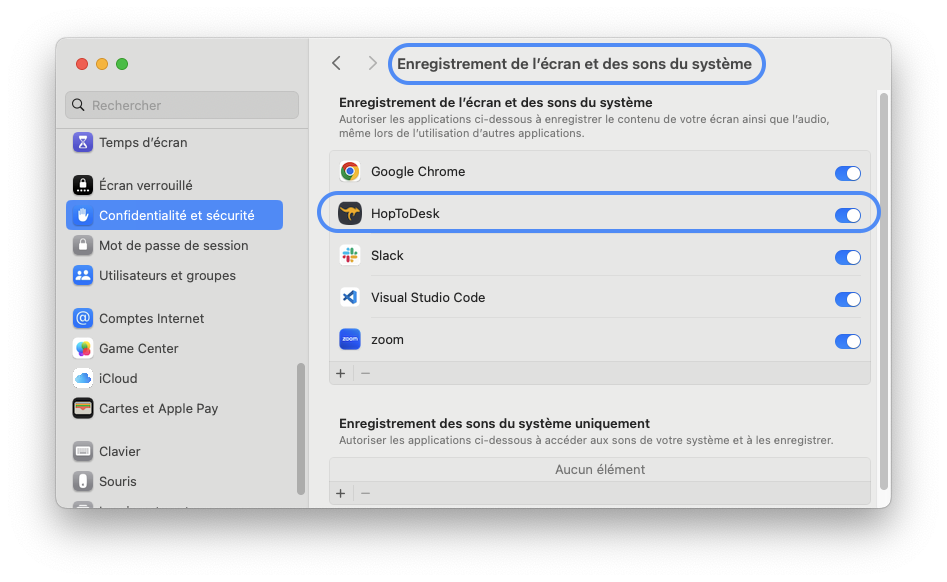Click the HopToDesk app icon
947x582 pixels.
pos(350,214)
